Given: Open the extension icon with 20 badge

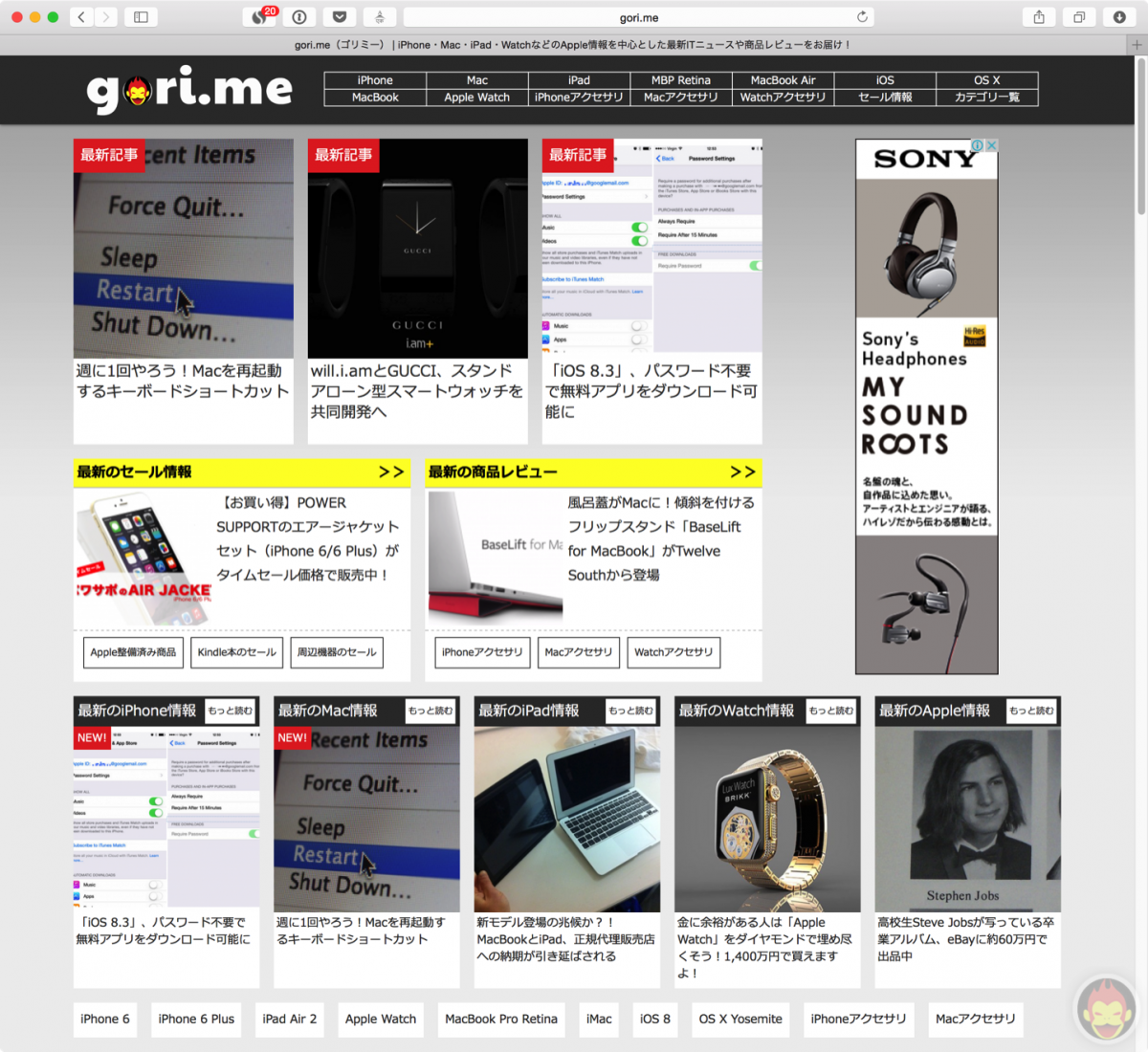Looking at the screenshot, I should pyautogui.click(x=259, y=17).
